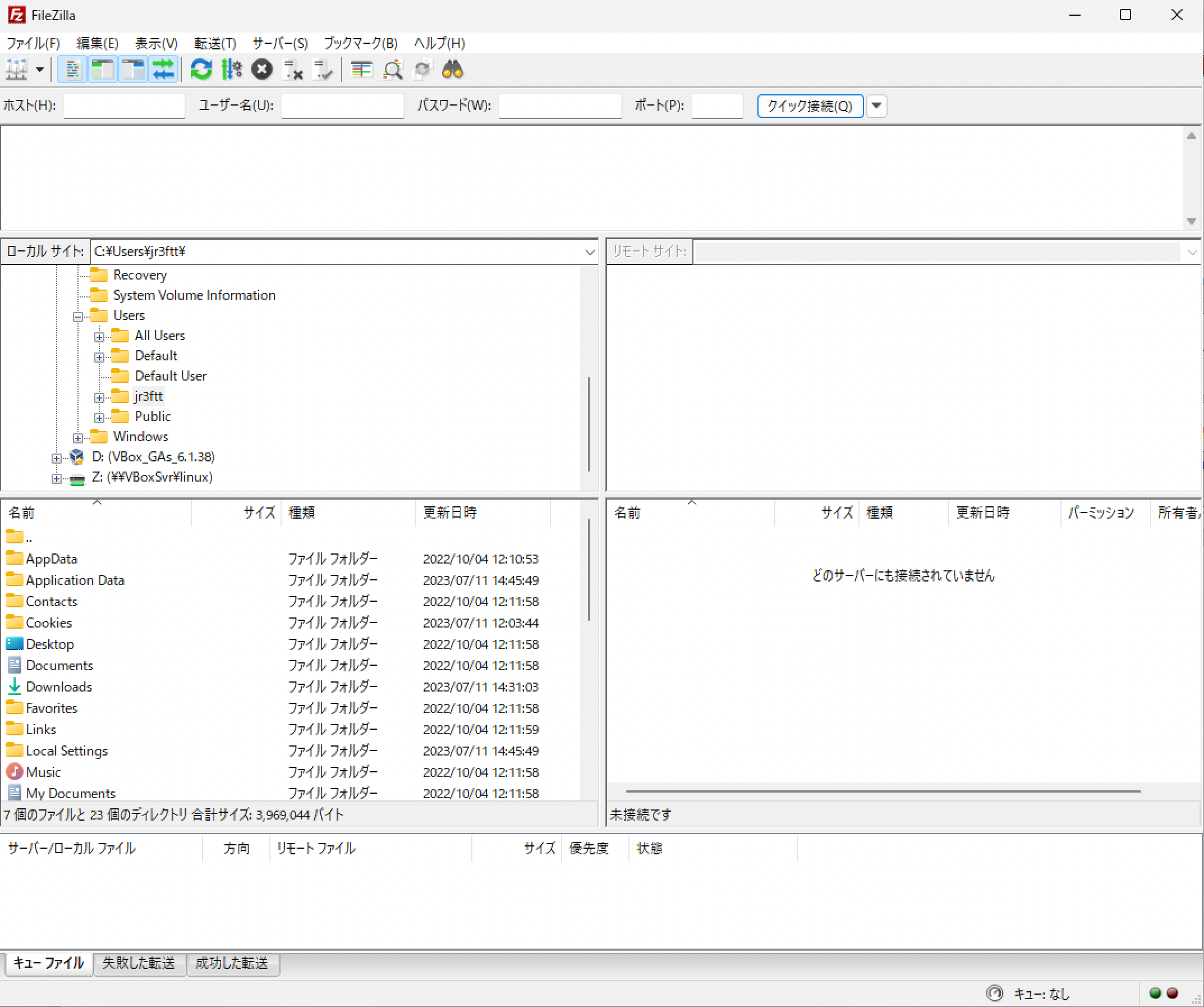1204x1007 pixels.
Task: Expand Public folder tree node
Action: coord(99,418)
